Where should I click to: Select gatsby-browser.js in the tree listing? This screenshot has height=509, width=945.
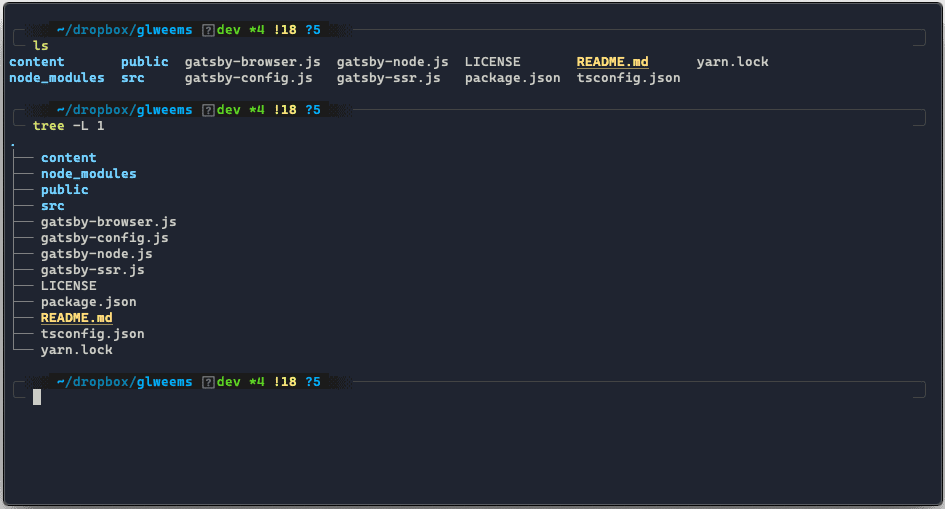click(108, 222)
